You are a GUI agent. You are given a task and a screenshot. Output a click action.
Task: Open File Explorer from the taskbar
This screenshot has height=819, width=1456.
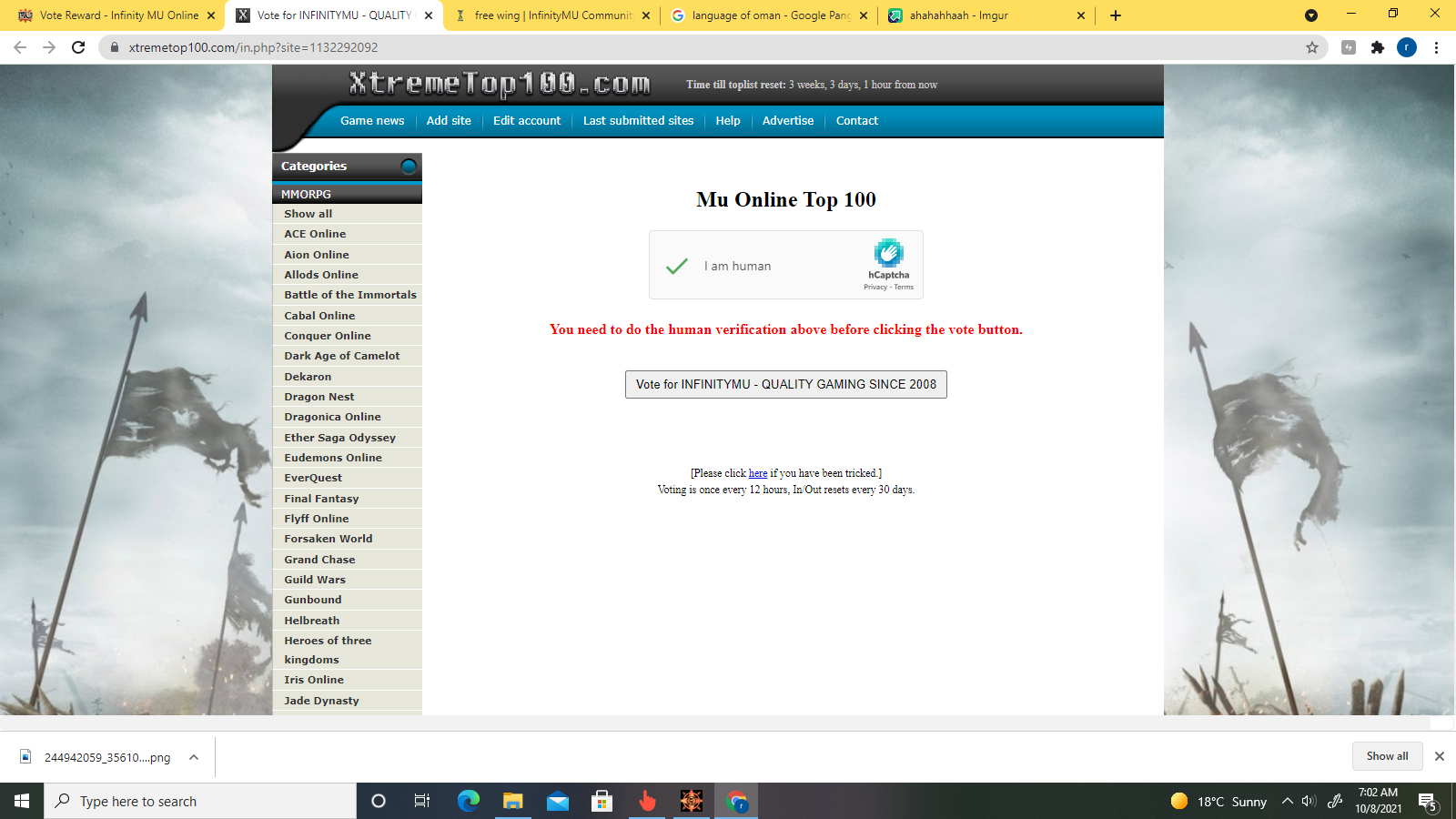pyautogui.click(x=513, y=801)
